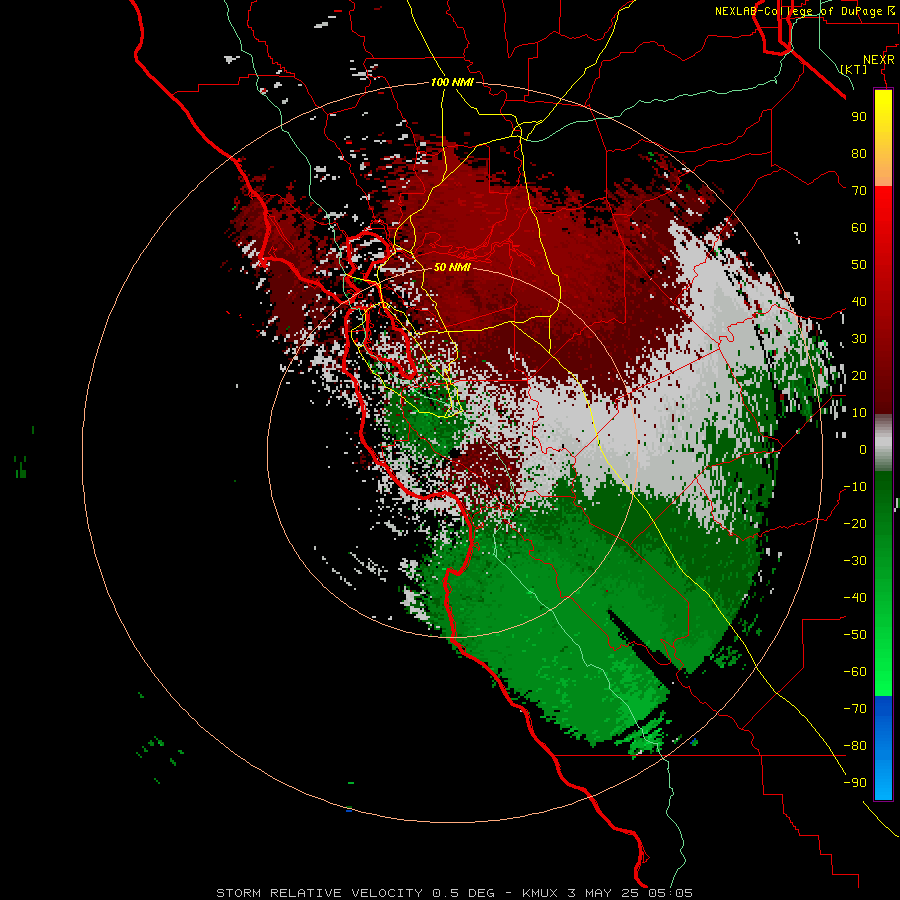Click the -60 value on velocity scale
This screenshot has width=900, height=900.
click(855, 672)
